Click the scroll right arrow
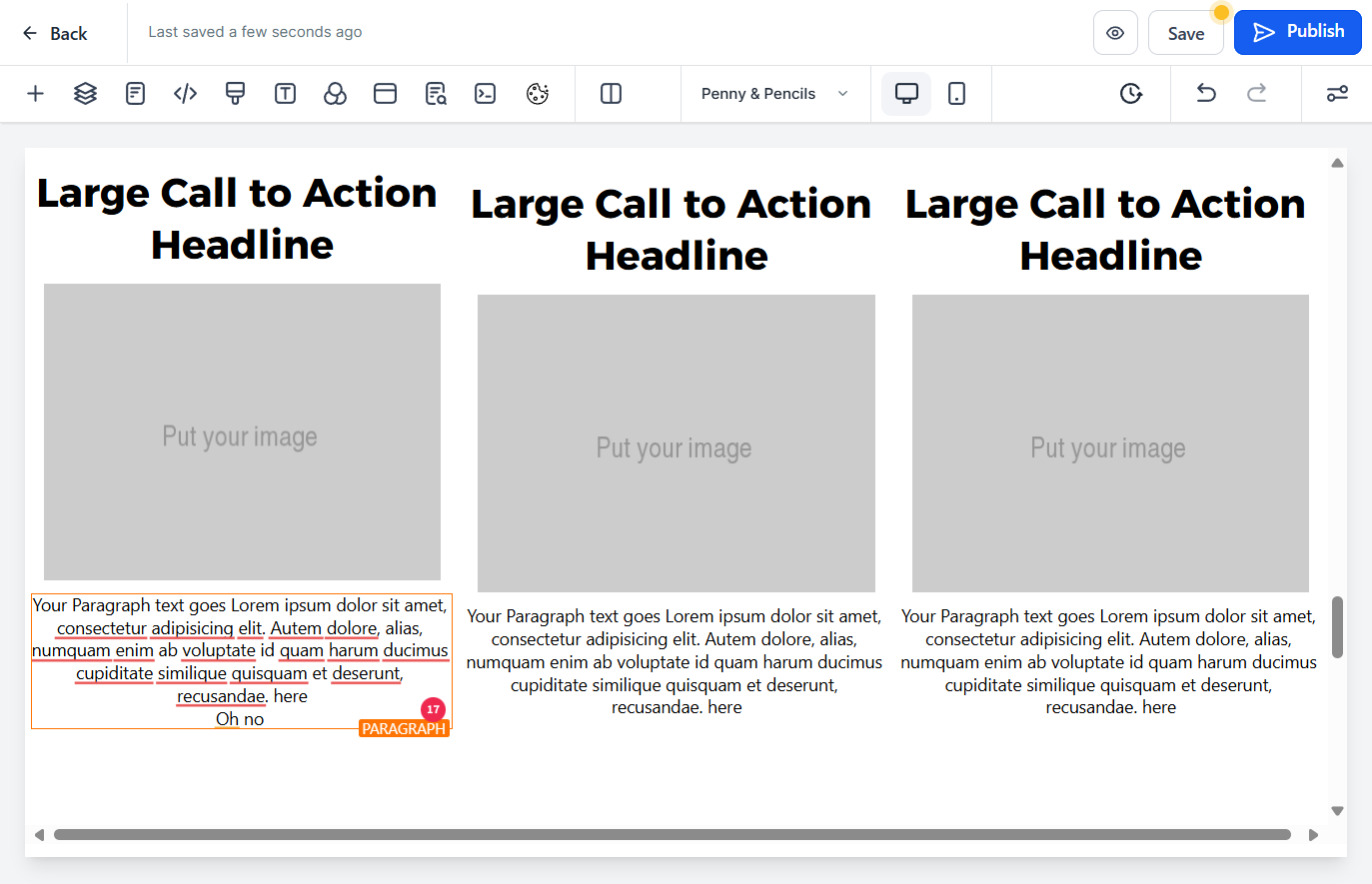Viewport: 1372px width, 884px height. coord(1313,835)
